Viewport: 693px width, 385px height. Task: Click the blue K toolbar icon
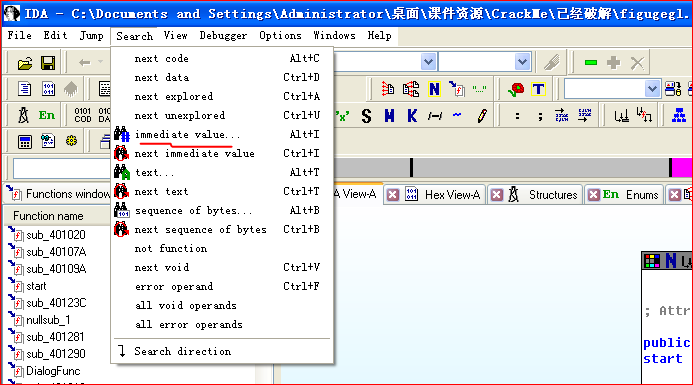[412, 116]
